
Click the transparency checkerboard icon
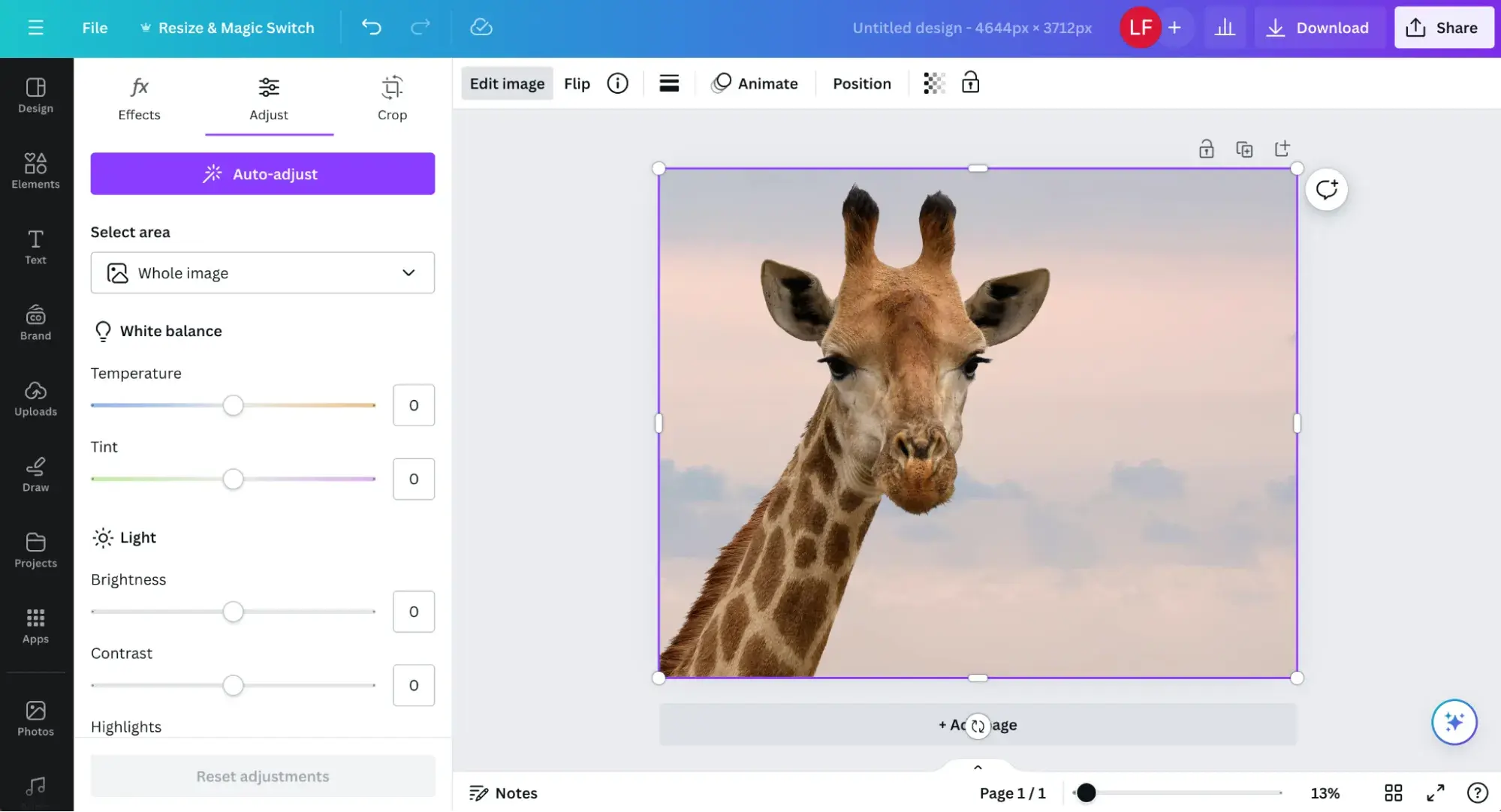(933, 83)
